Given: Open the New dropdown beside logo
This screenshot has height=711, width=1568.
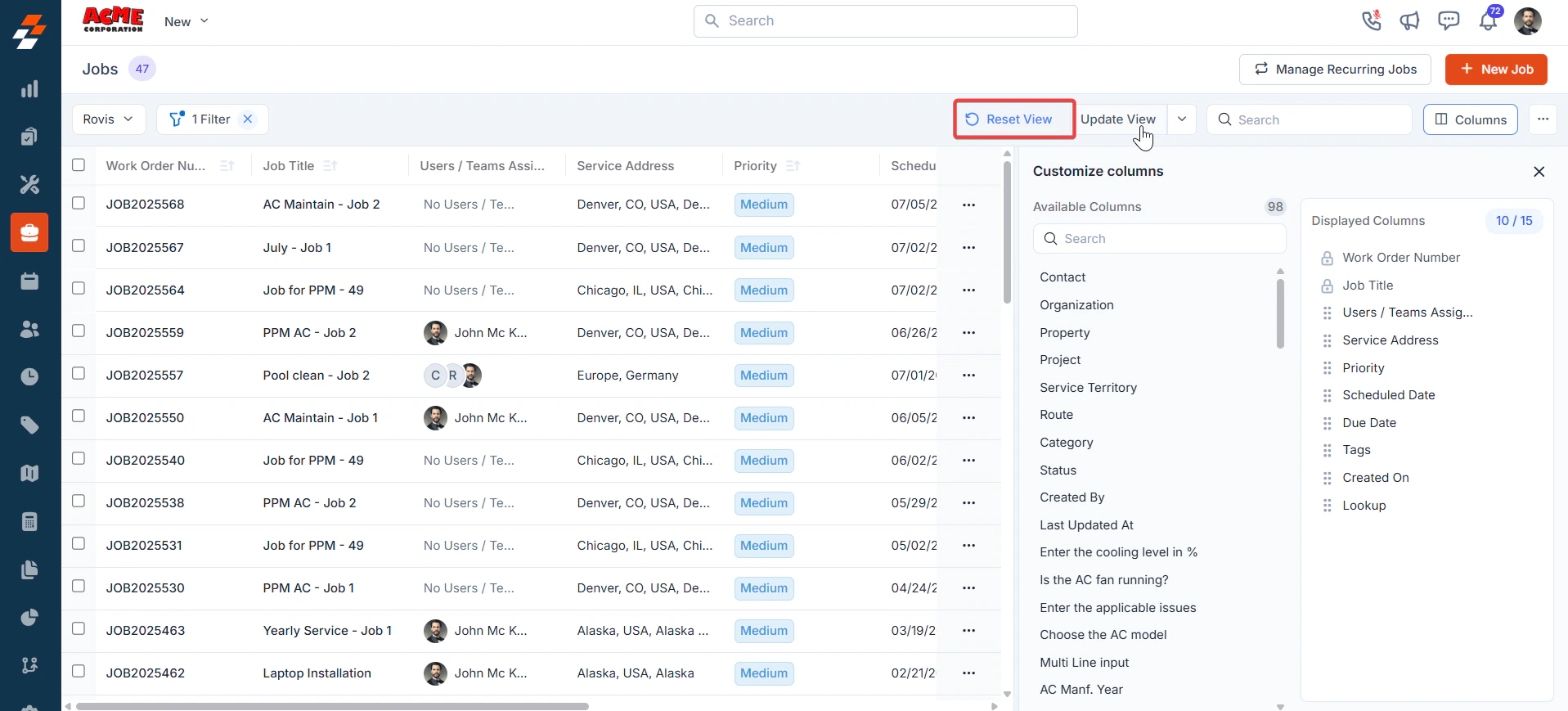Looking at the screenshot, I should pyautogui.click(x=186, y=21).
